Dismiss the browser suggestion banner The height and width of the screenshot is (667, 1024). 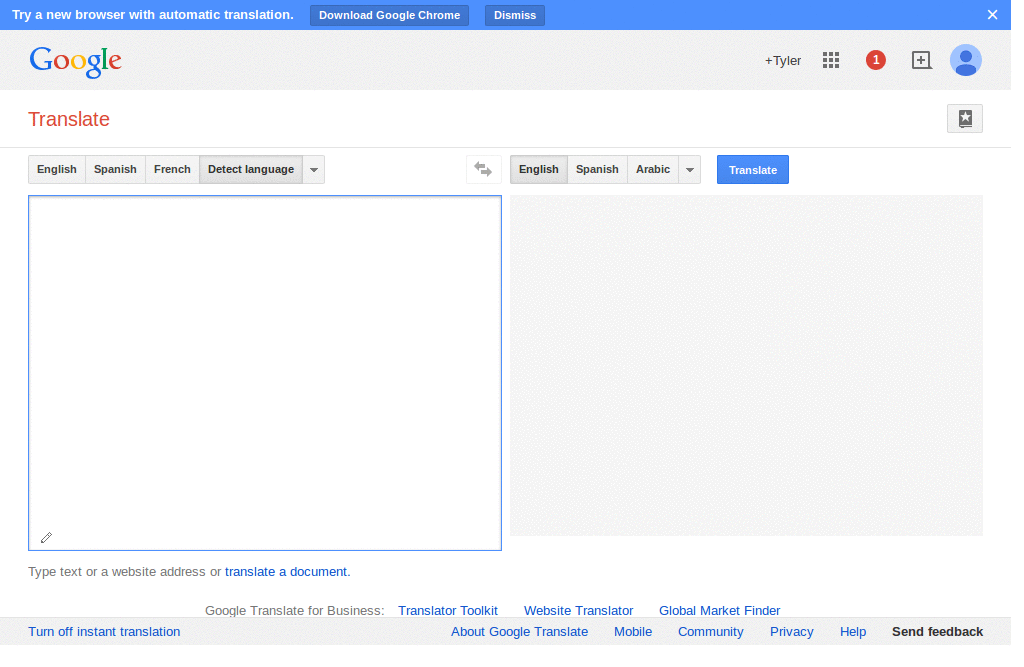click(x=515, y=15)
